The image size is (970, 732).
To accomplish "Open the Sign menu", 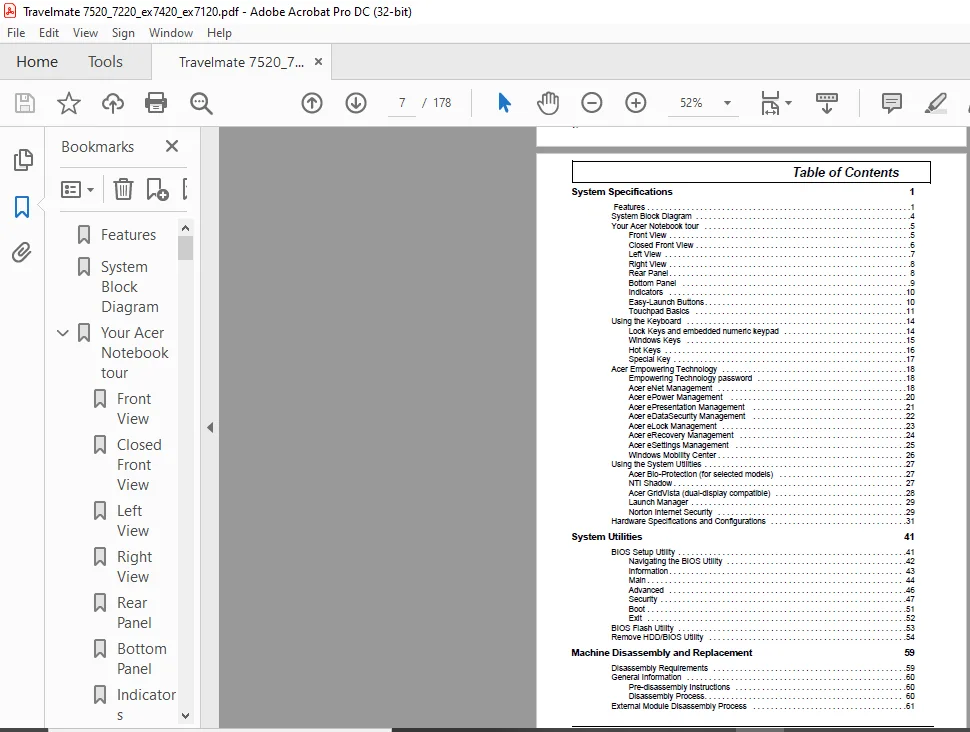I will (123, 33).
